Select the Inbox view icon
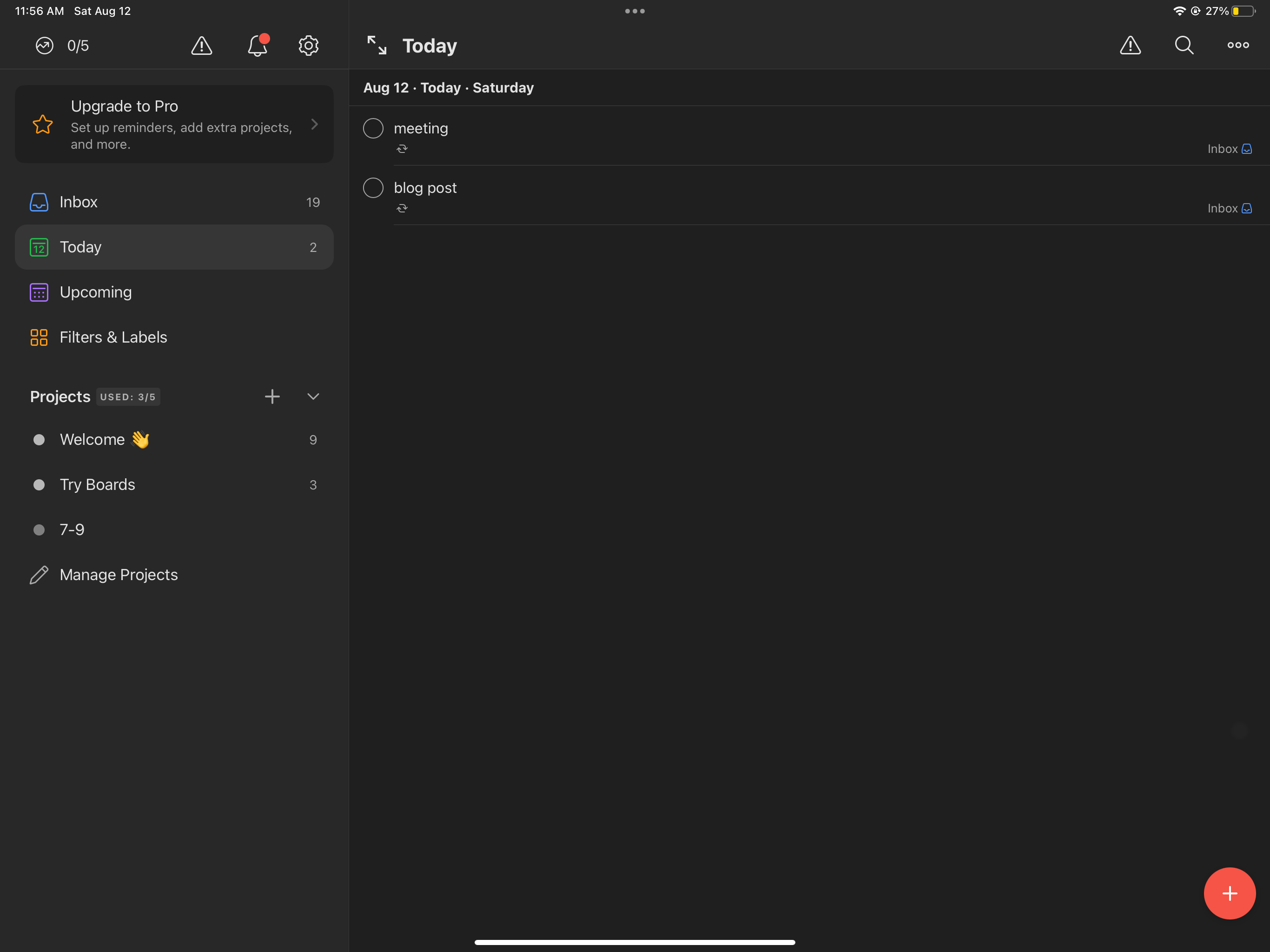 39,202
